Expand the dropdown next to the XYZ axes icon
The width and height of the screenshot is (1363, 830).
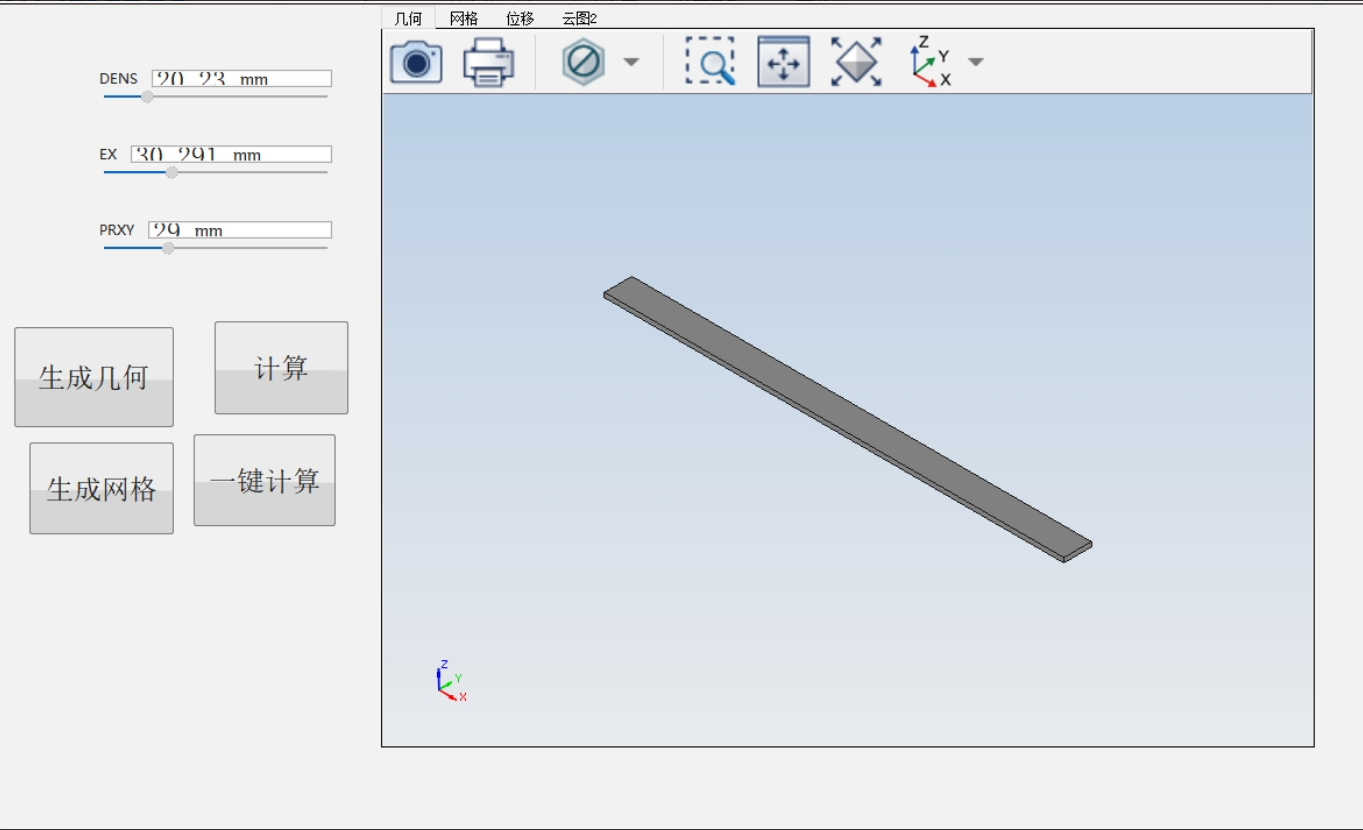pyautogui.click(x=976, y=62)
